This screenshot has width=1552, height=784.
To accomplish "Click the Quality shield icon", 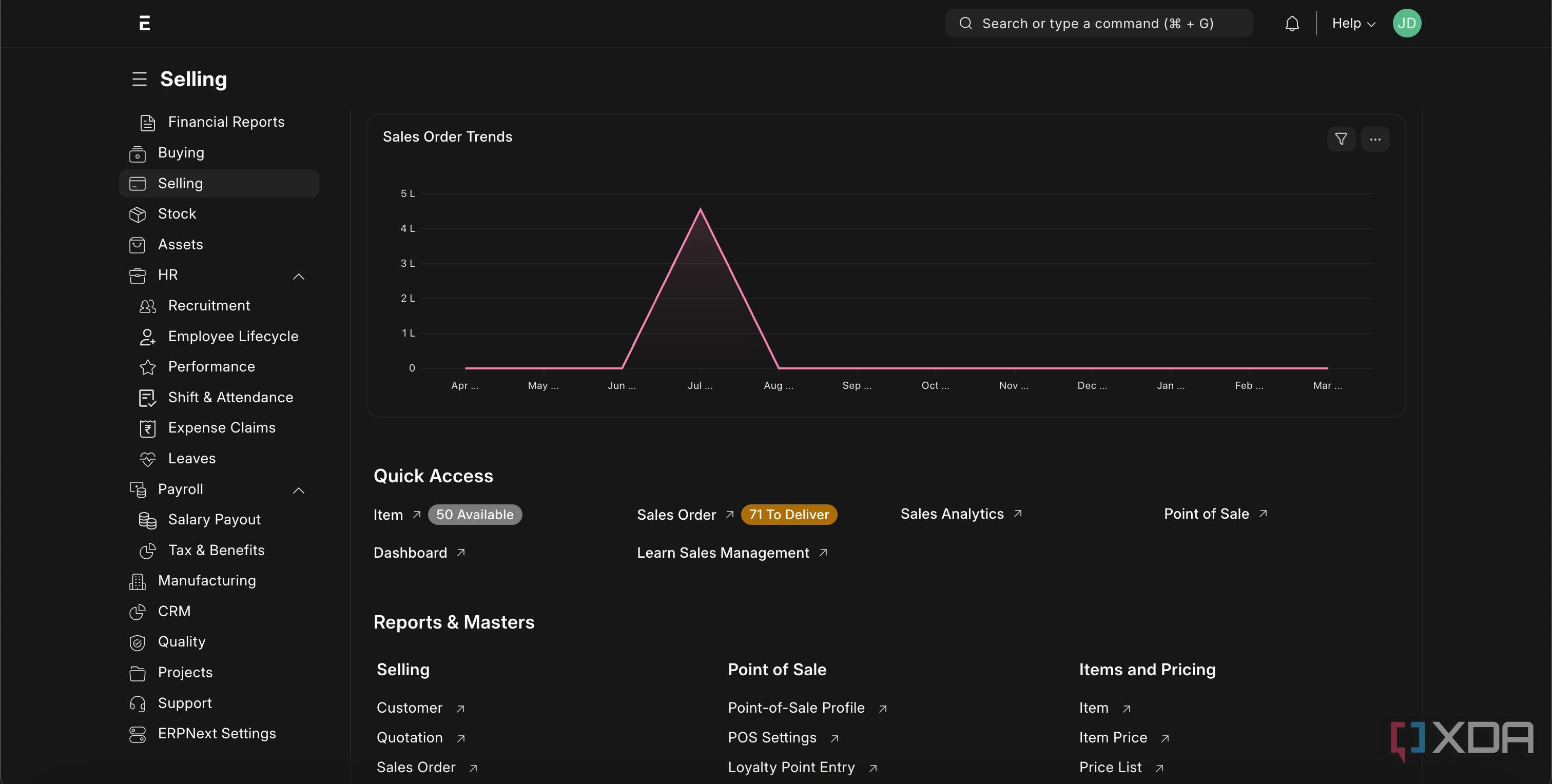I will (x=138, y=643).
